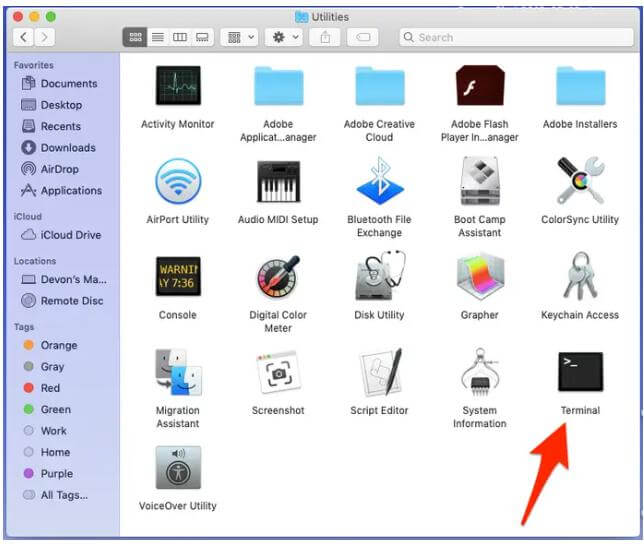Select Remote Disc in Locations

point(62,301)
